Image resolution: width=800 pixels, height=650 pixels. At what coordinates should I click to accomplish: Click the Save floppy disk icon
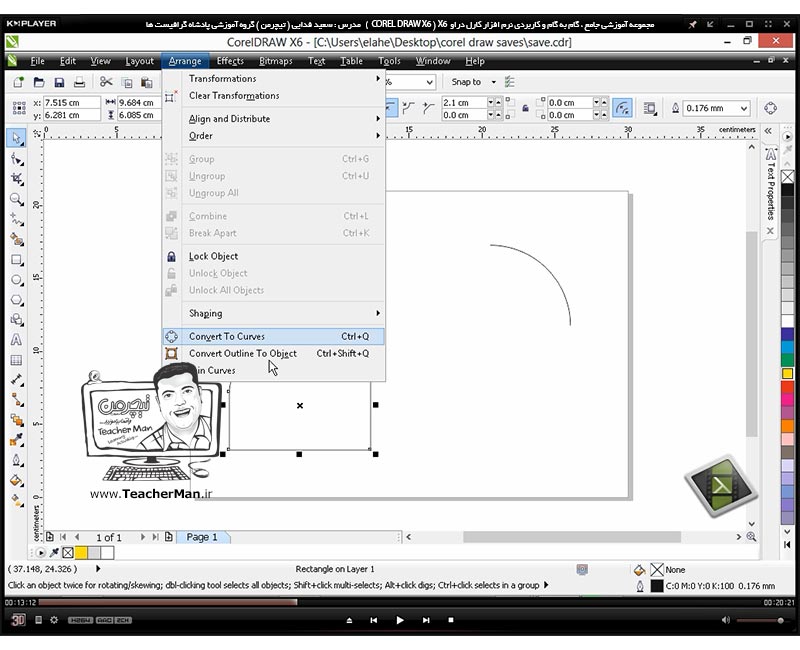pyautogui.click(x=59, y=82)
